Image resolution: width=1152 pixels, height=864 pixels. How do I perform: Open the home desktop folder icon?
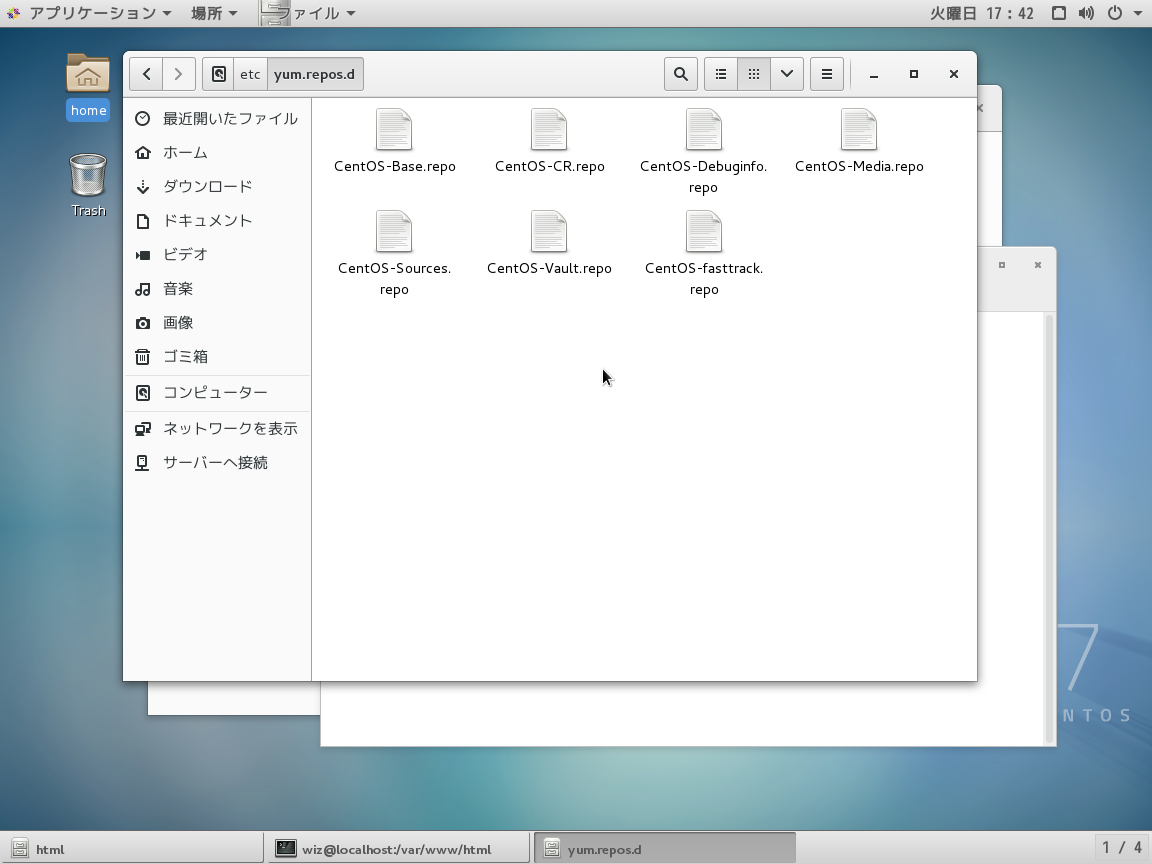click(87, 86)
